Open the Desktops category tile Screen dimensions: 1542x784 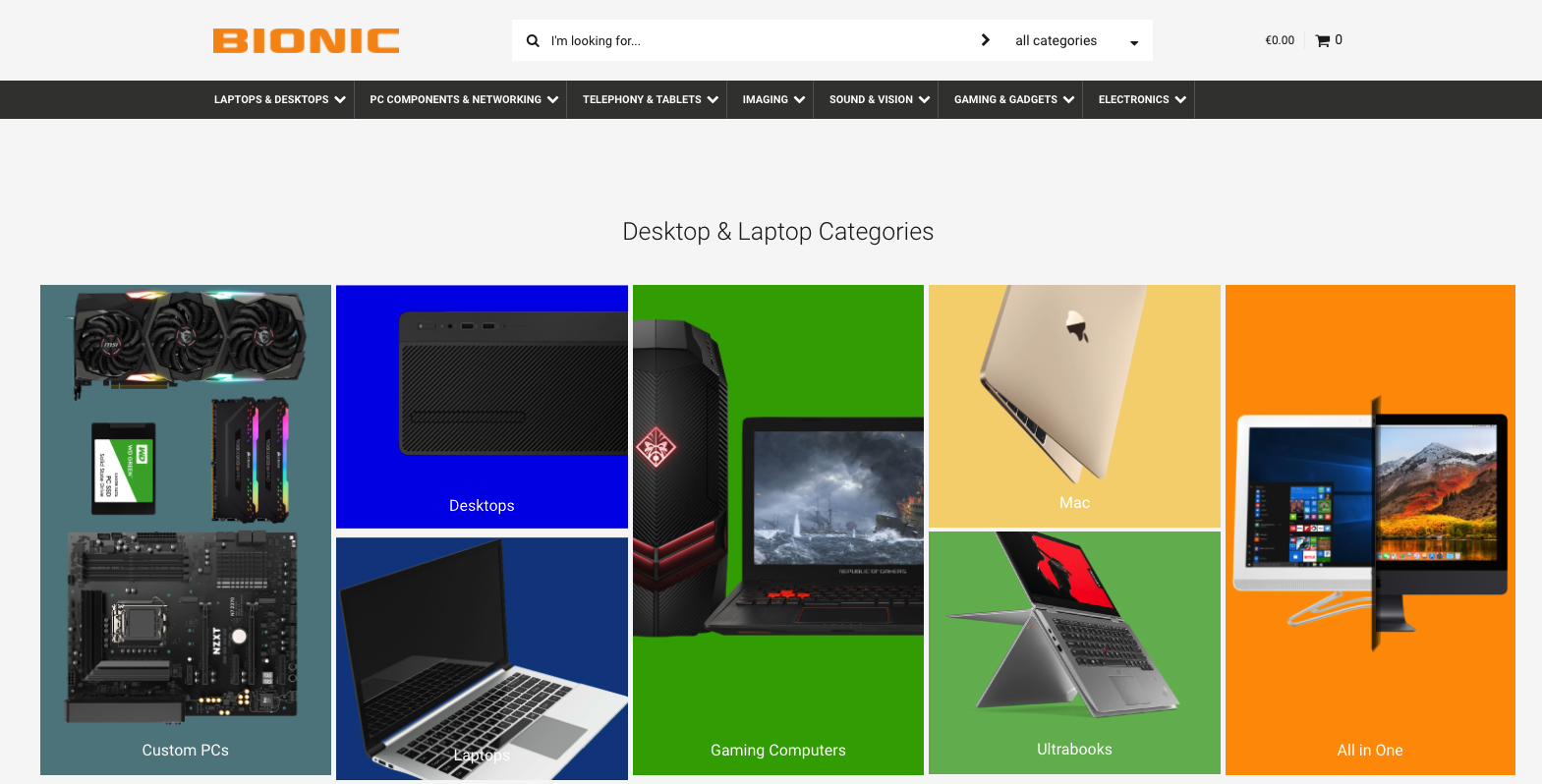point(482,407)
